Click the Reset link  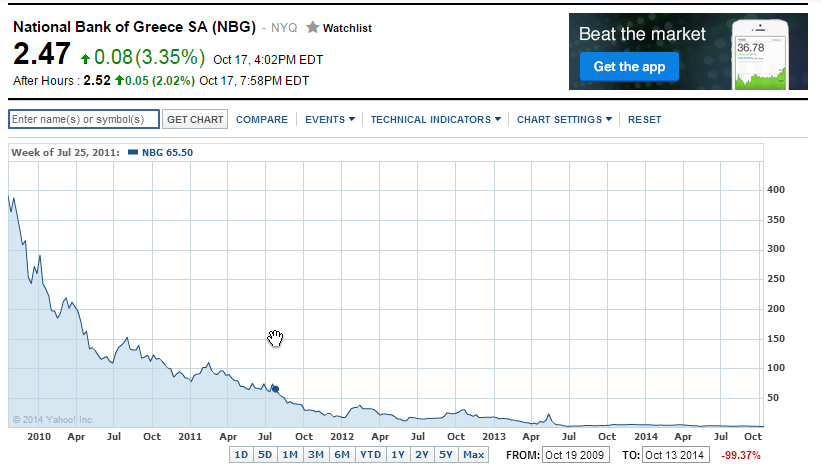(x=645, y=119)
